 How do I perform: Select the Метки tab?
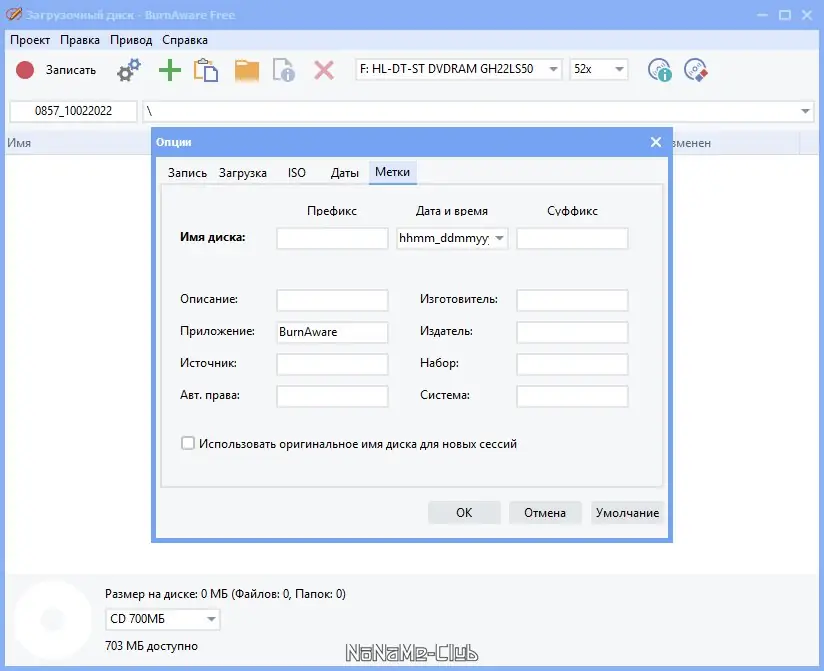(x=393, y=172)
